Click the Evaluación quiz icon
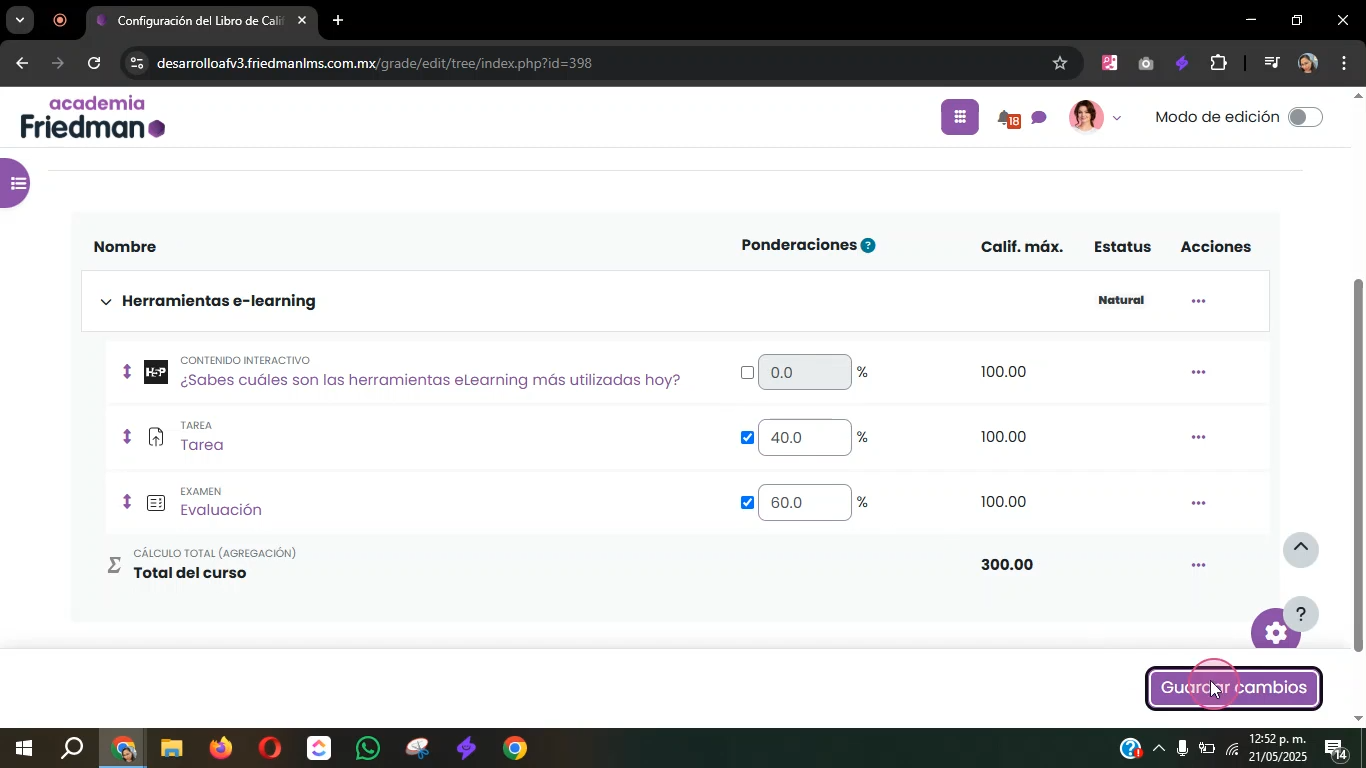 coord(156,503)
